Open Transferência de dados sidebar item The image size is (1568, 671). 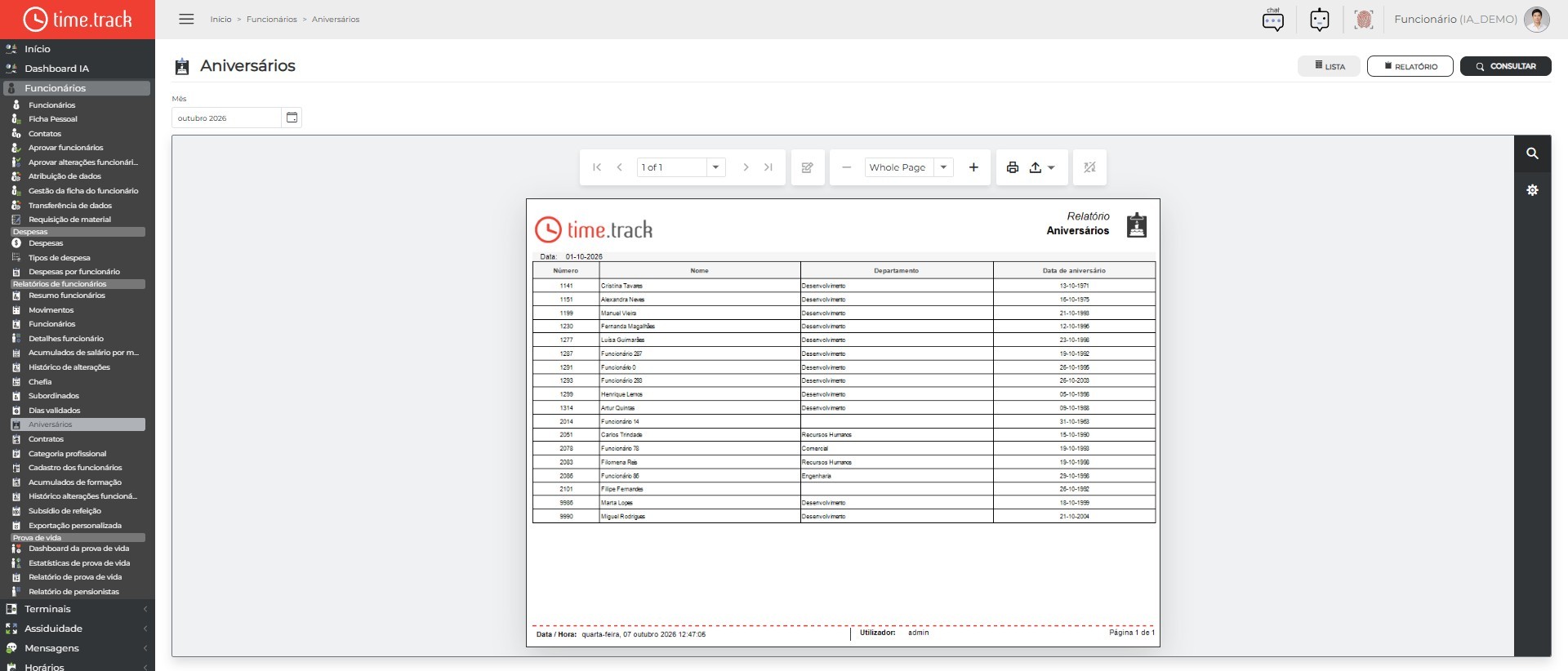click(70, 206)
